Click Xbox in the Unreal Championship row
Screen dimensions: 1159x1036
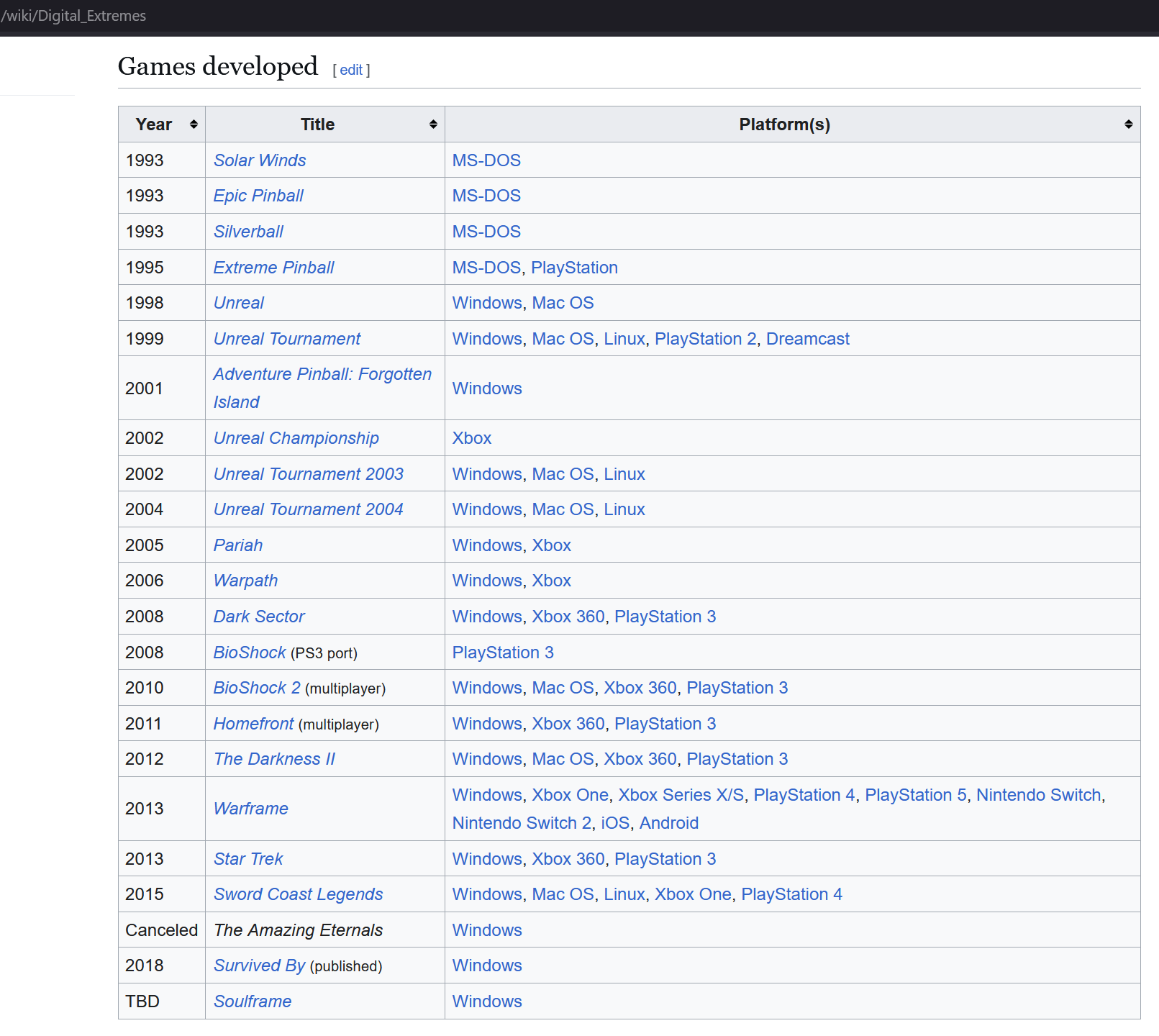point(472,438)
